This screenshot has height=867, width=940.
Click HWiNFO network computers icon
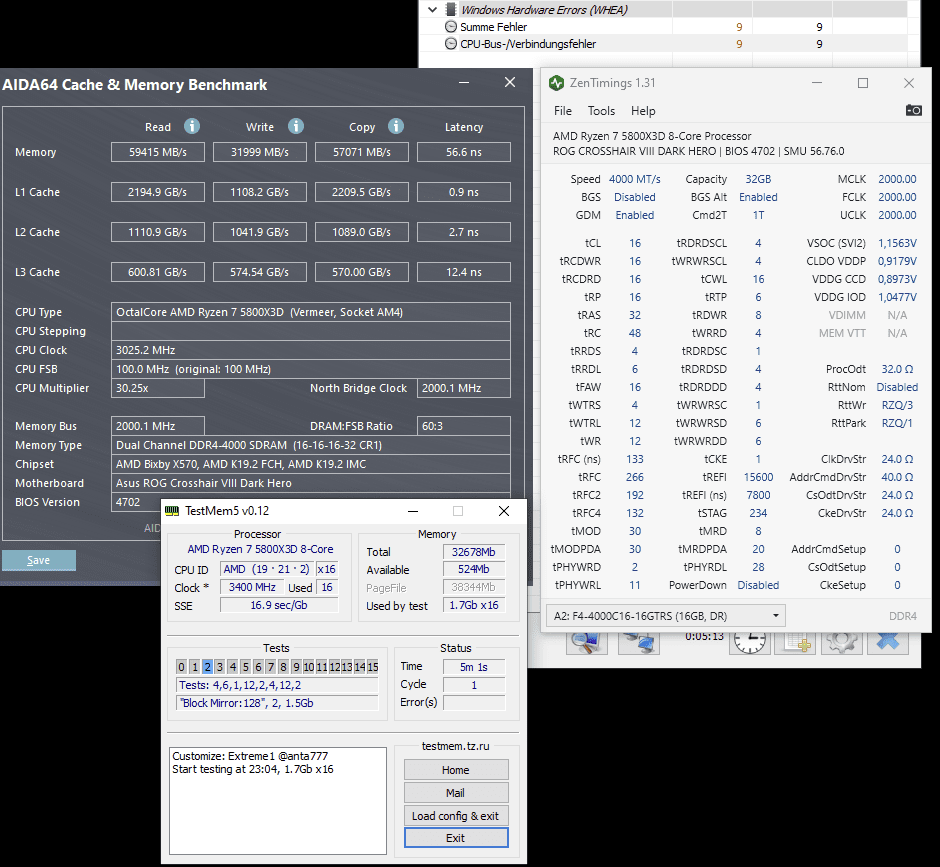639,643
